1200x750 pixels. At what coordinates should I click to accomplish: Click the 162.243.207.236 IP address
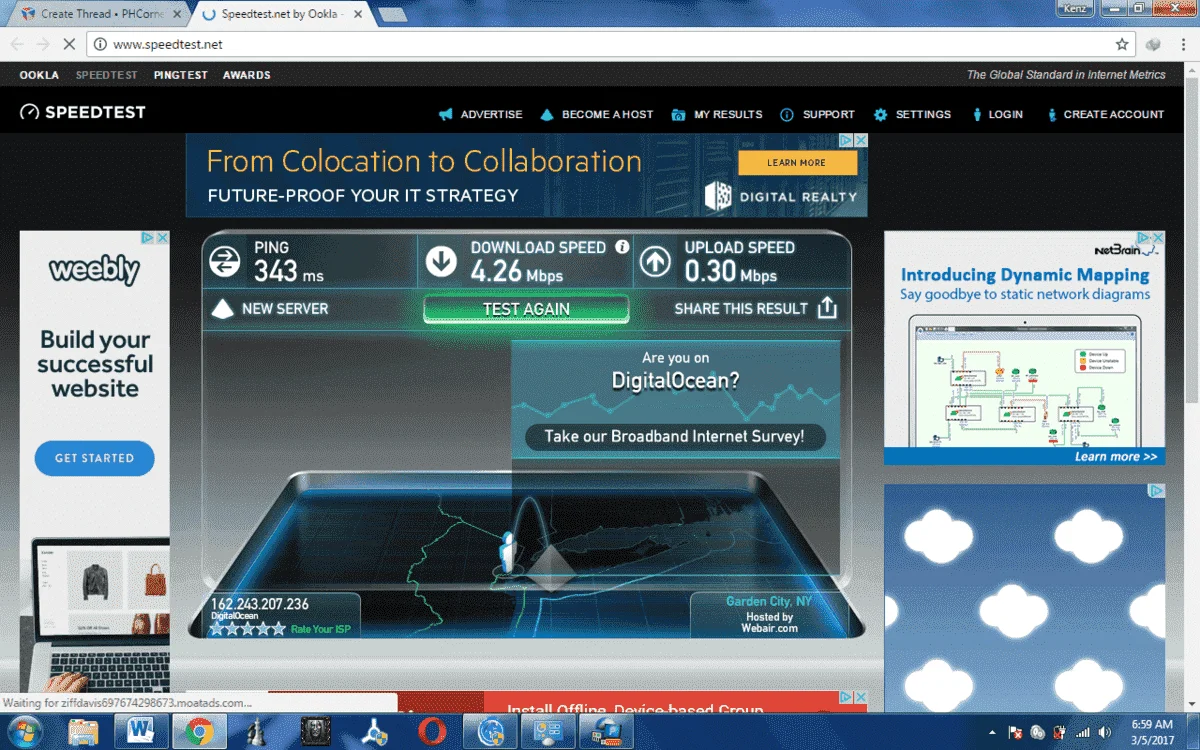260,604
